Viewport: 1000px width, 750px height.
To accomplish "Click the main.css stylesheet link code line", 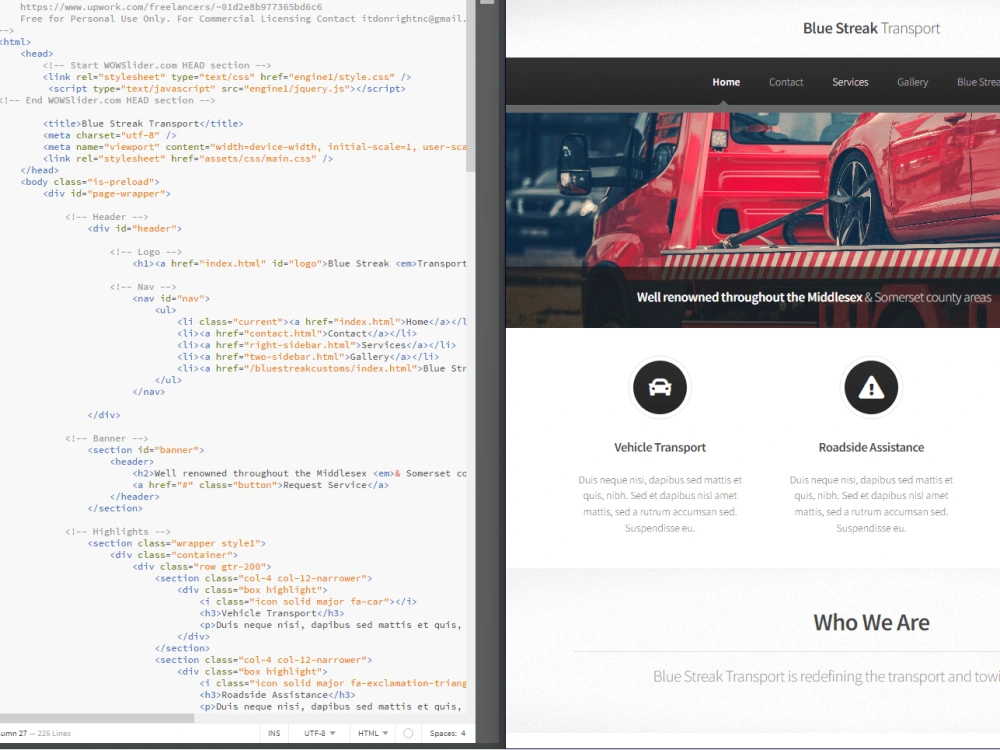I will pos(188,159).
